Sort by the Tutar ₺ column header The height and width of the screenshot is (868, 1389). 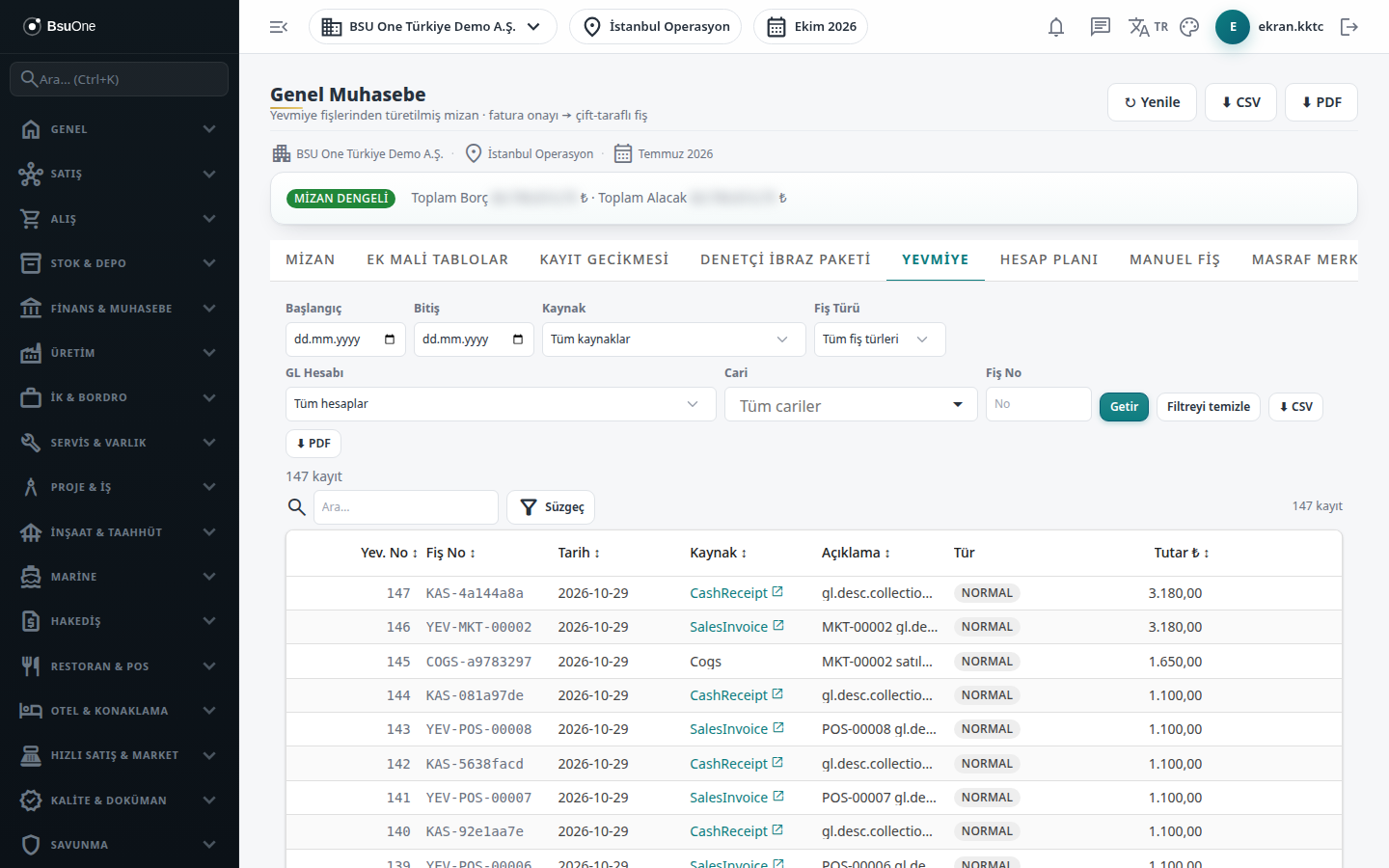(x=1182, y=553)
